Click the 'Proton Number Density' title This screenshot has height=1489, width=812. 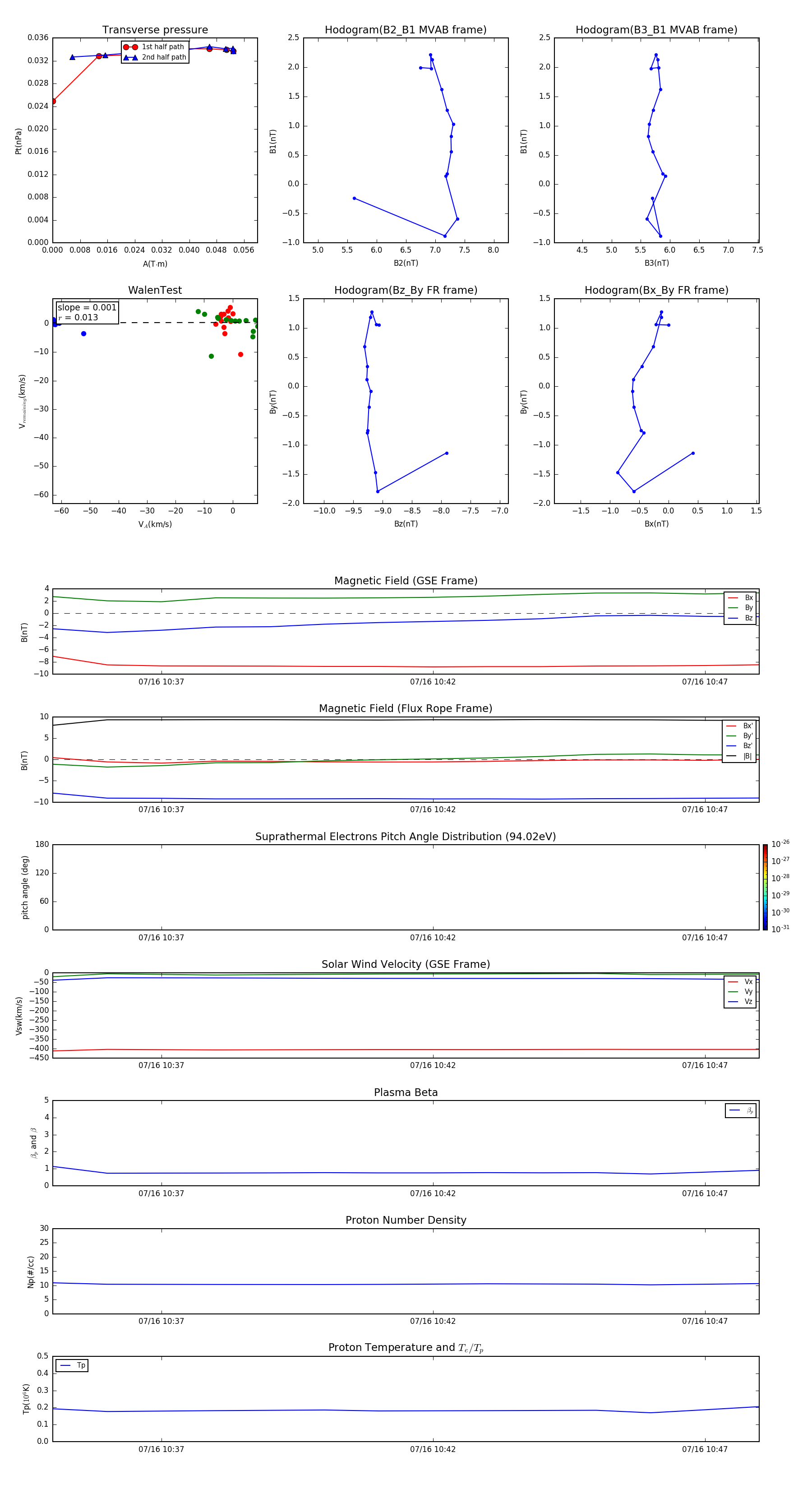pyautogui.click(x=406, y=1220)
